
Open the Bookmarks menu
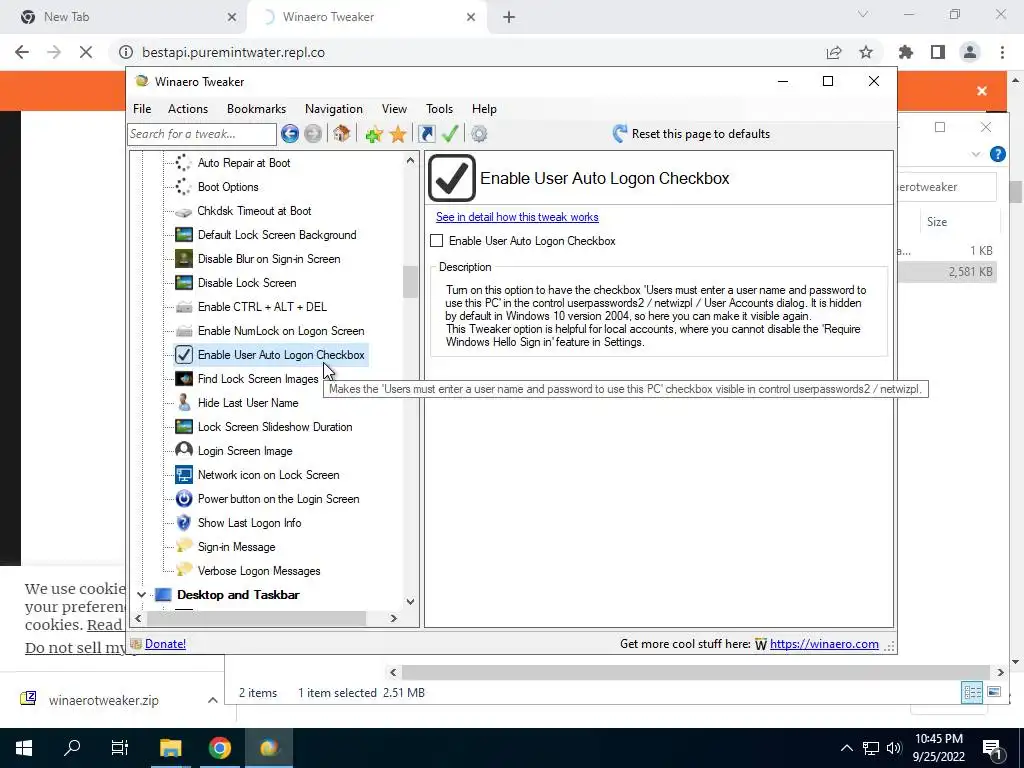(x=256, y=109)
